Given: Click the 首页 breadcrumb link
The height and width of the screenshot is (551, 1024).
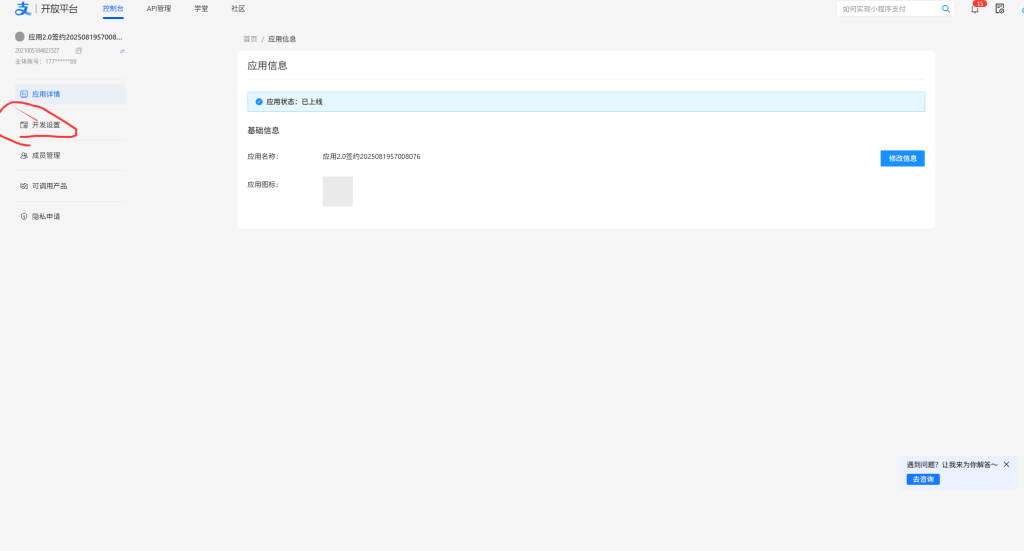Looking at the screenshot, I should 250,39.
